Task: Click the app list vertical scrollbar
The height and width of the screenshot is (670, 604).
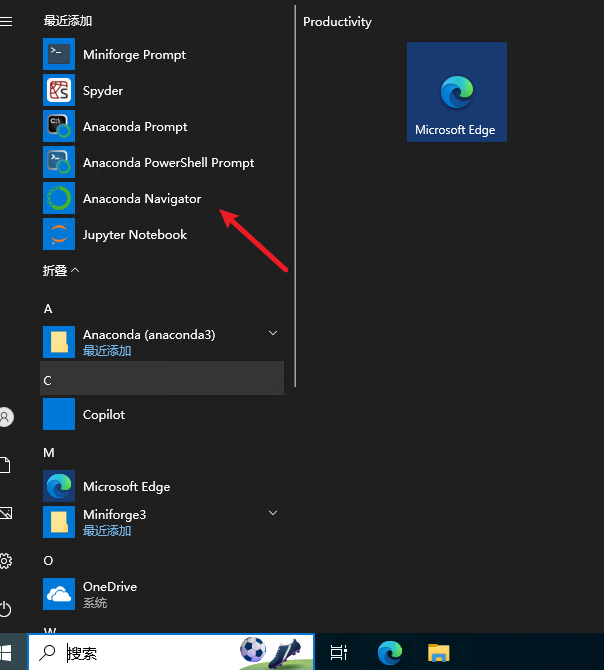Action: point(295,196)
